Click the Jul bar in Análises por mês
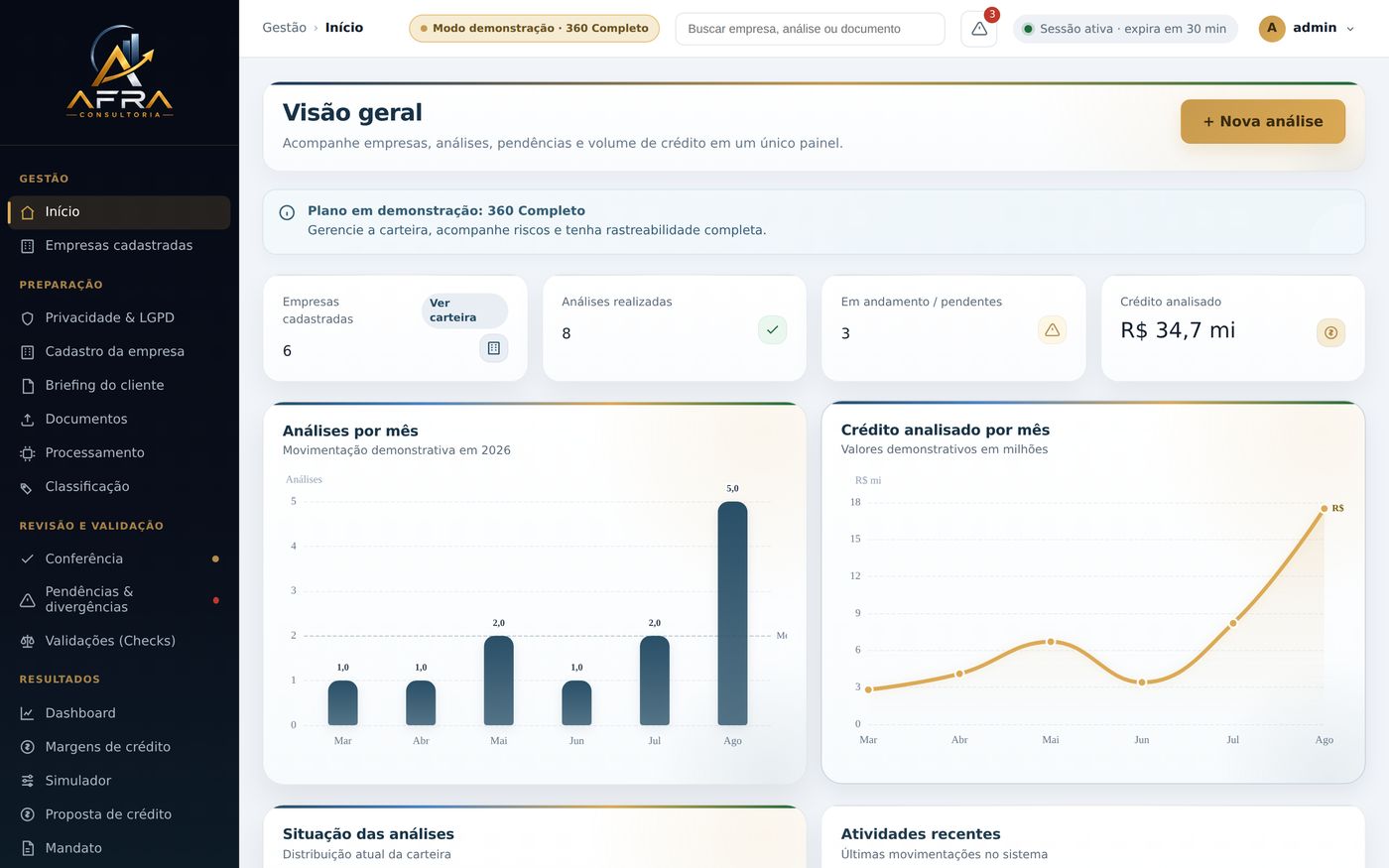The width and height of the screenshot is (1389, 868). tap(655, 681)
